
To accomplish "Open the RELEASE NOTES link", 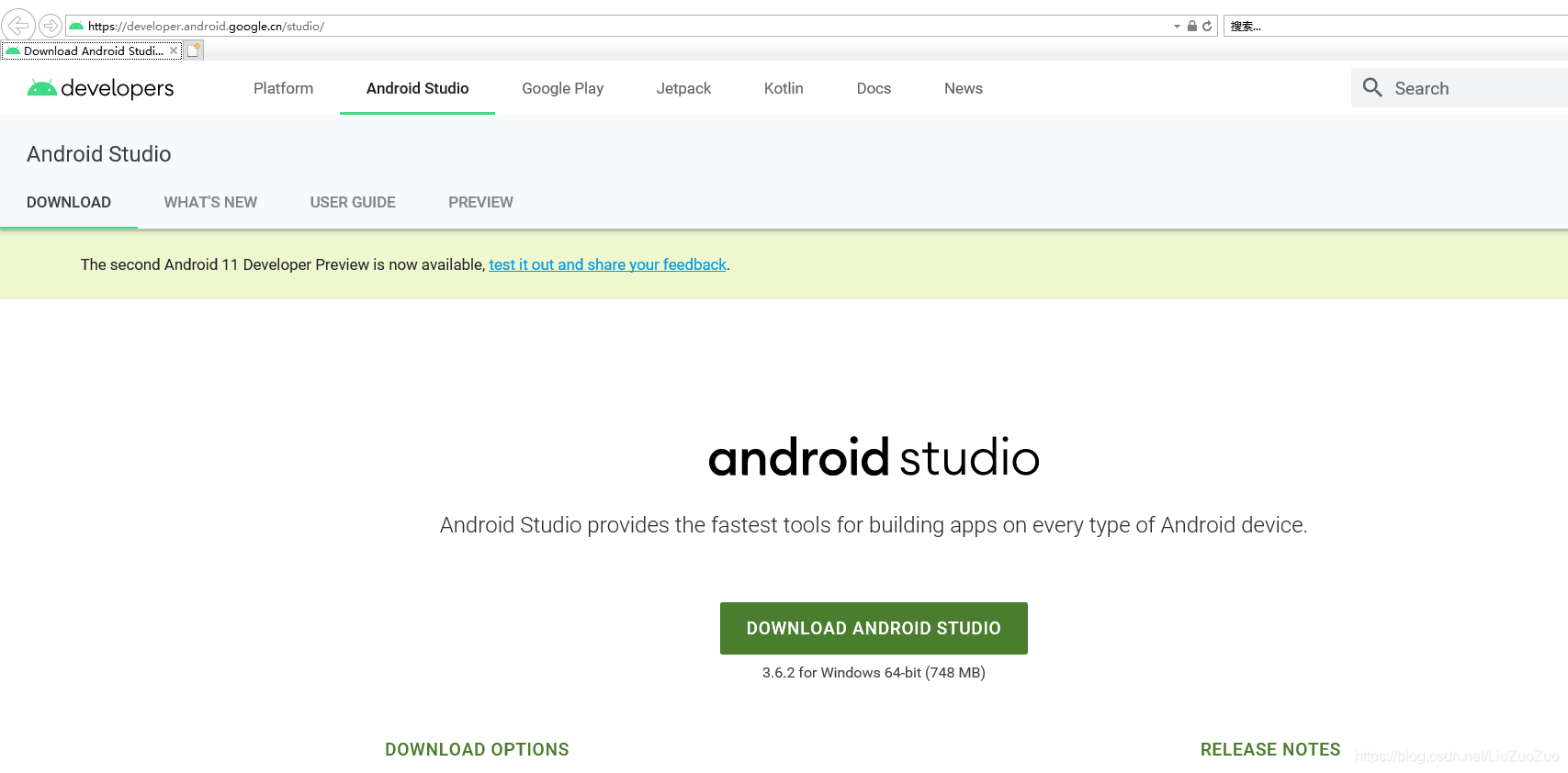I will click(x=1270, y=749).
